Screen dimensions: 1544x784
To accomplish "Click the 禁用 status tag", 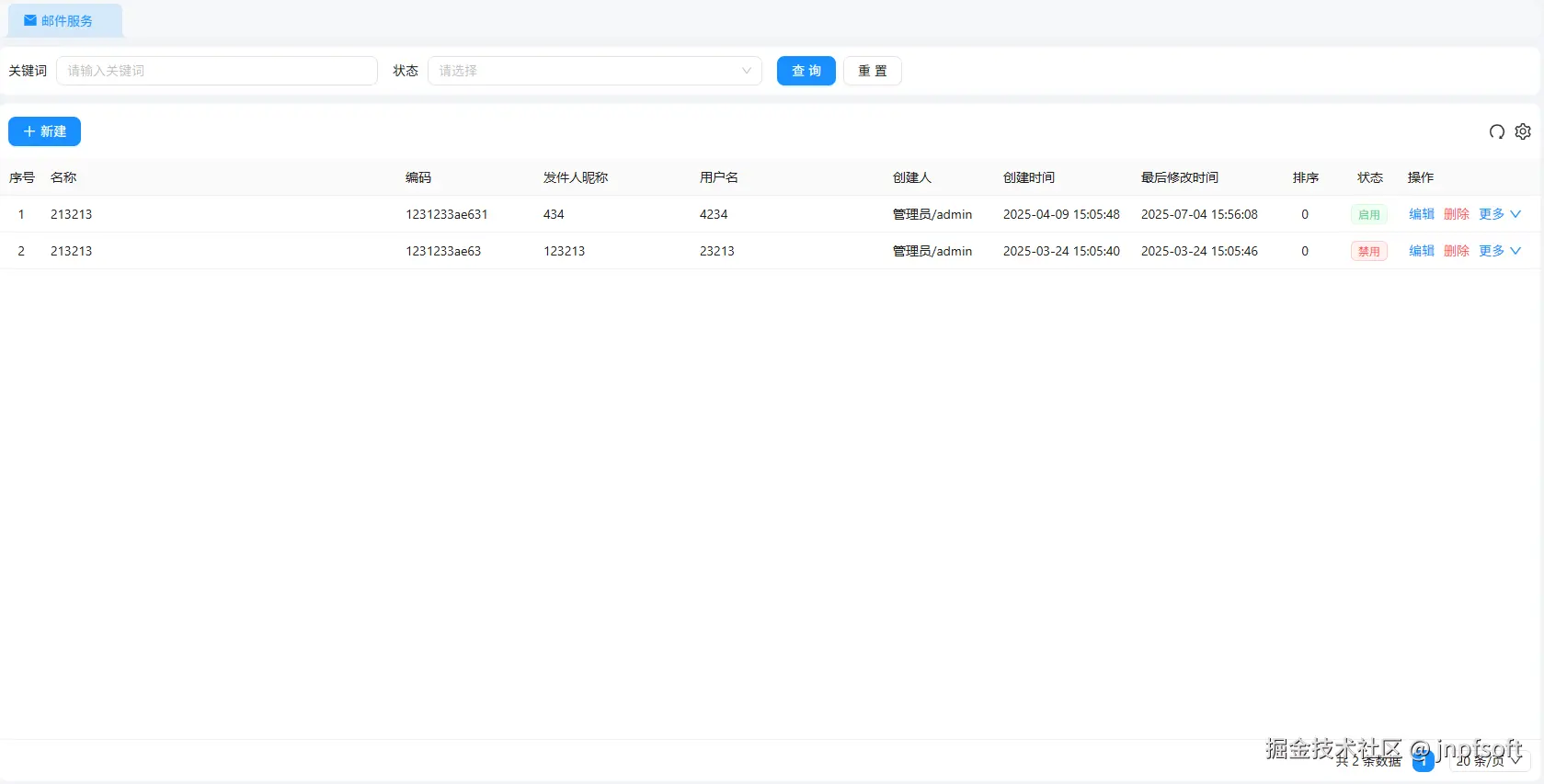I will (x=1369, y=251).
